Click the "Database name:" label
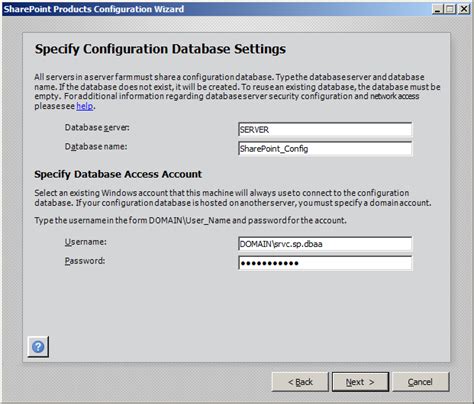Image resolution: width=474 pixels, height=404 pixels. tap(96, 147)
